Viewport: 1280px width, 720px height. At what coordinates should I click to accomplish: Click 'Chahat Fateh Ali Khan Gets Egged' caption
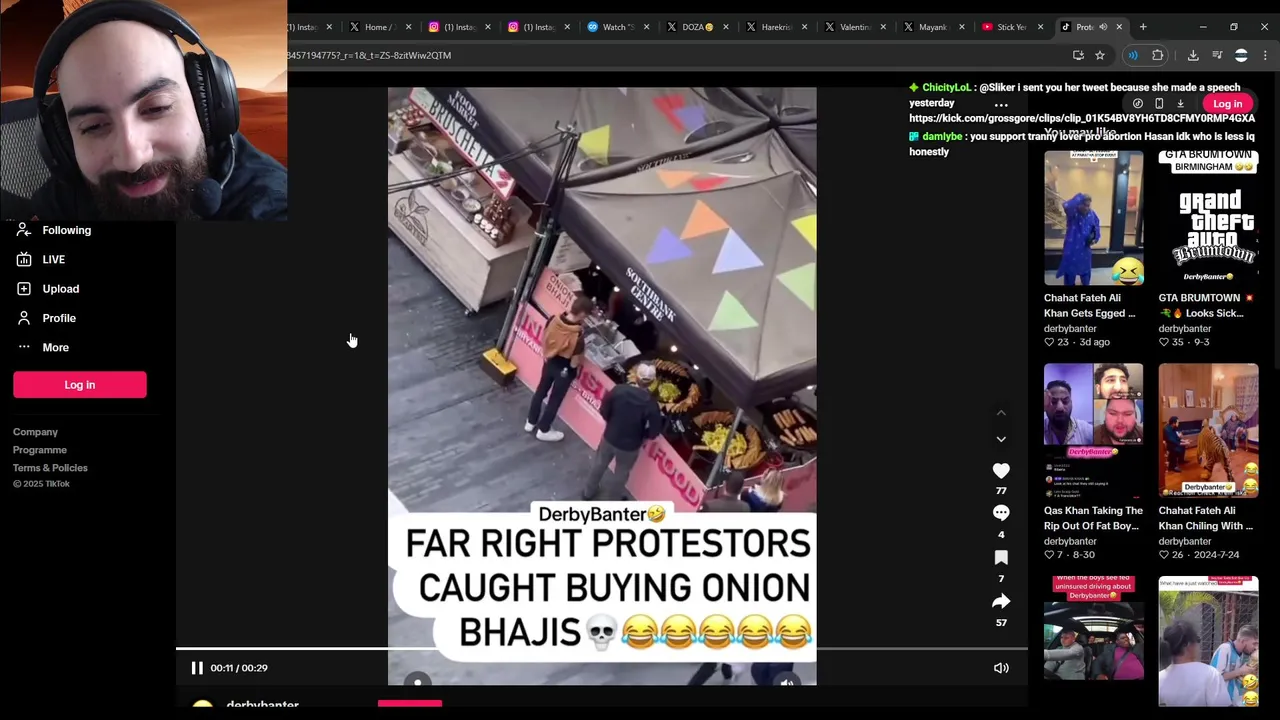1089,306
